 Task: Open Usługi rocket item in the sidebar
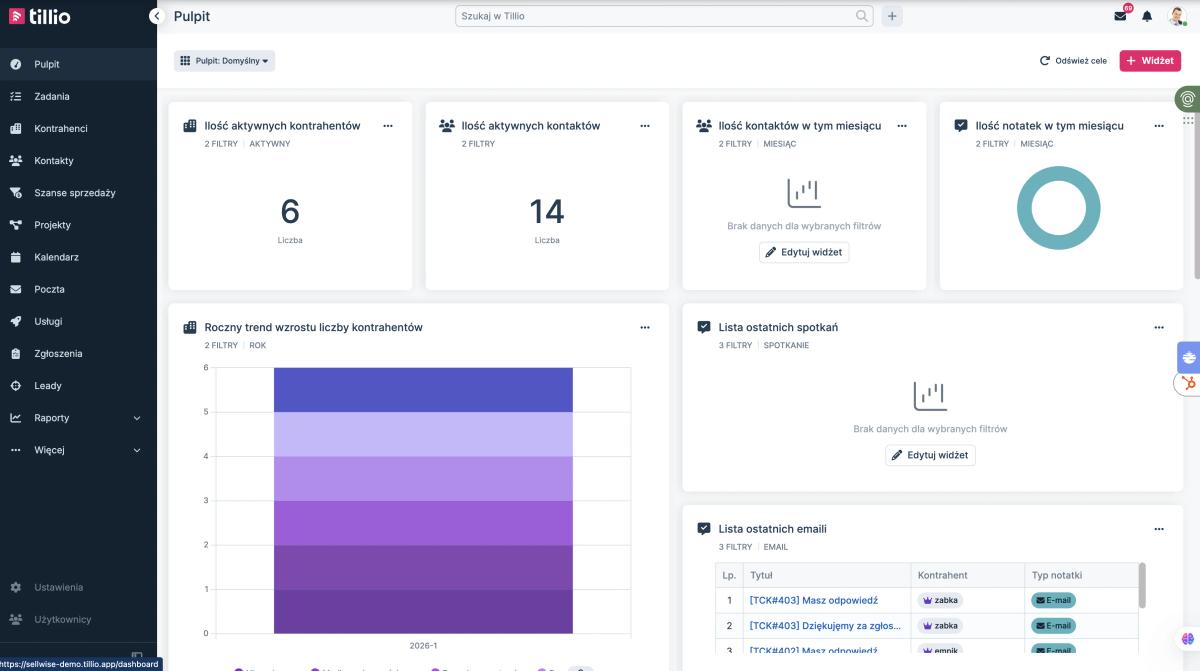coord(78,321)
